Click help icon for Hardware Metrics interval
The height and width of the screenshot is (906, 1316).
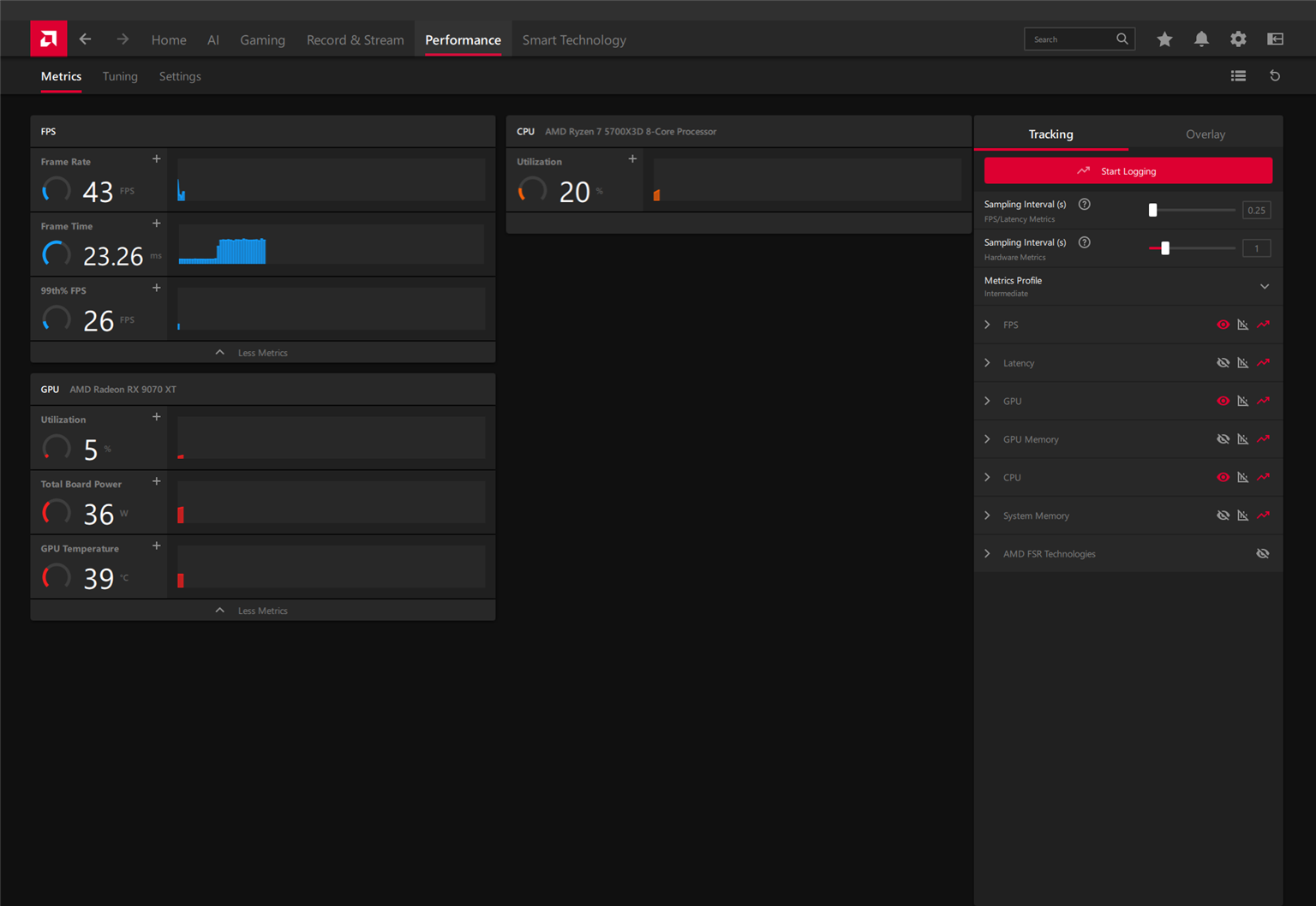tap(1084, 242)
